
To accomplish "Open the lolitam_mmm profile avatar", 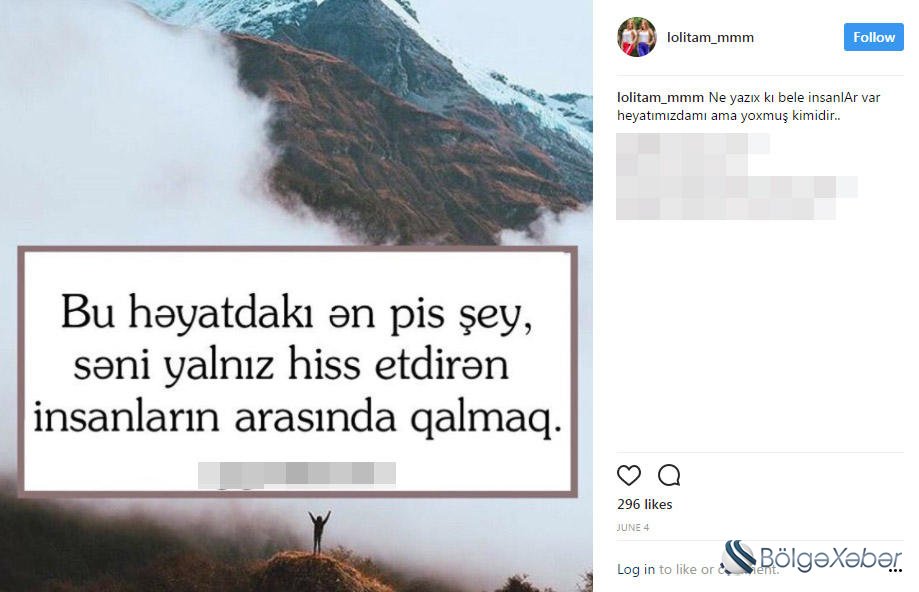I will click(637, 37).
